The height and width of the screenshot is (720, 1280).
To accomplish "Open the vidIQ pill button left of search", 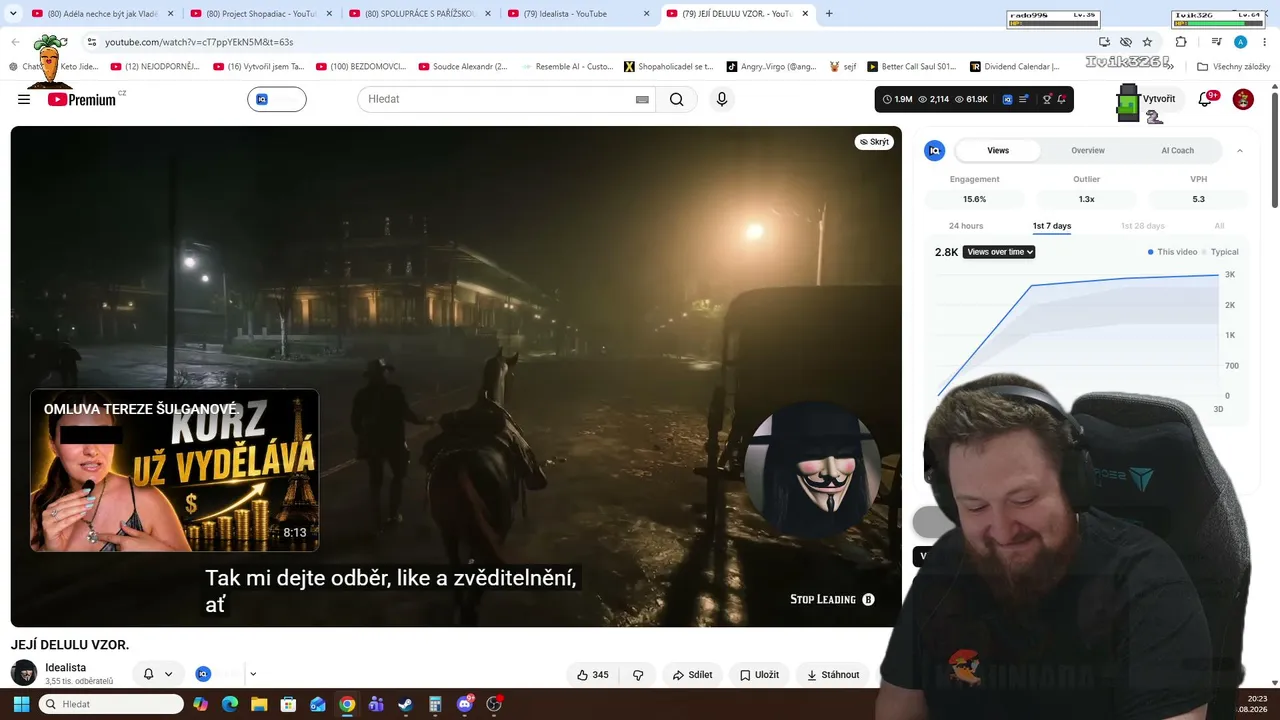I will (277, 99).
